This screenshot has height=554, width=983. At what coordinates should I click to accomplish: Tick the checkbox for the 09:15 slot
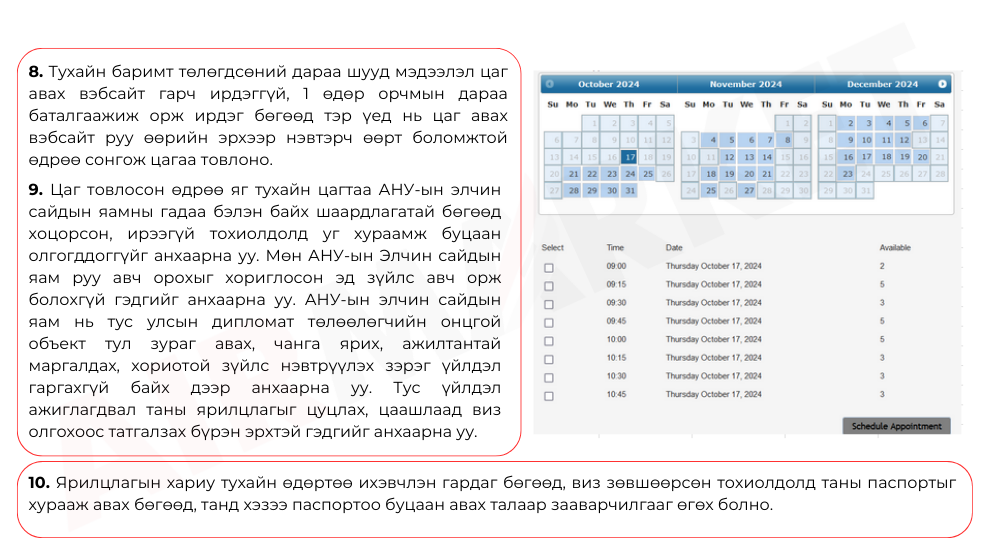549,286
